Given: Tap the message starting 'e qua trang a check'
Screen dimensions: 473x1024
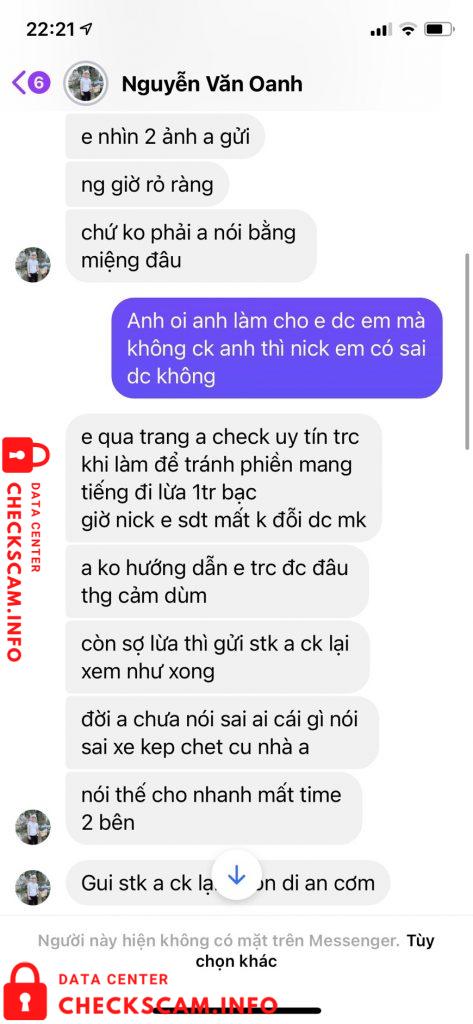Looking at the screenshot, I should click(223, 478).
